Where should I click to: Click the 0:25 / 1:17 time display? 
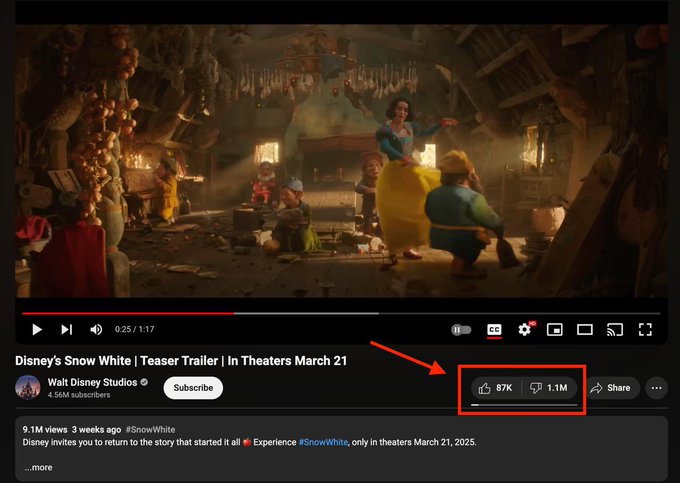tap(134, 330)
